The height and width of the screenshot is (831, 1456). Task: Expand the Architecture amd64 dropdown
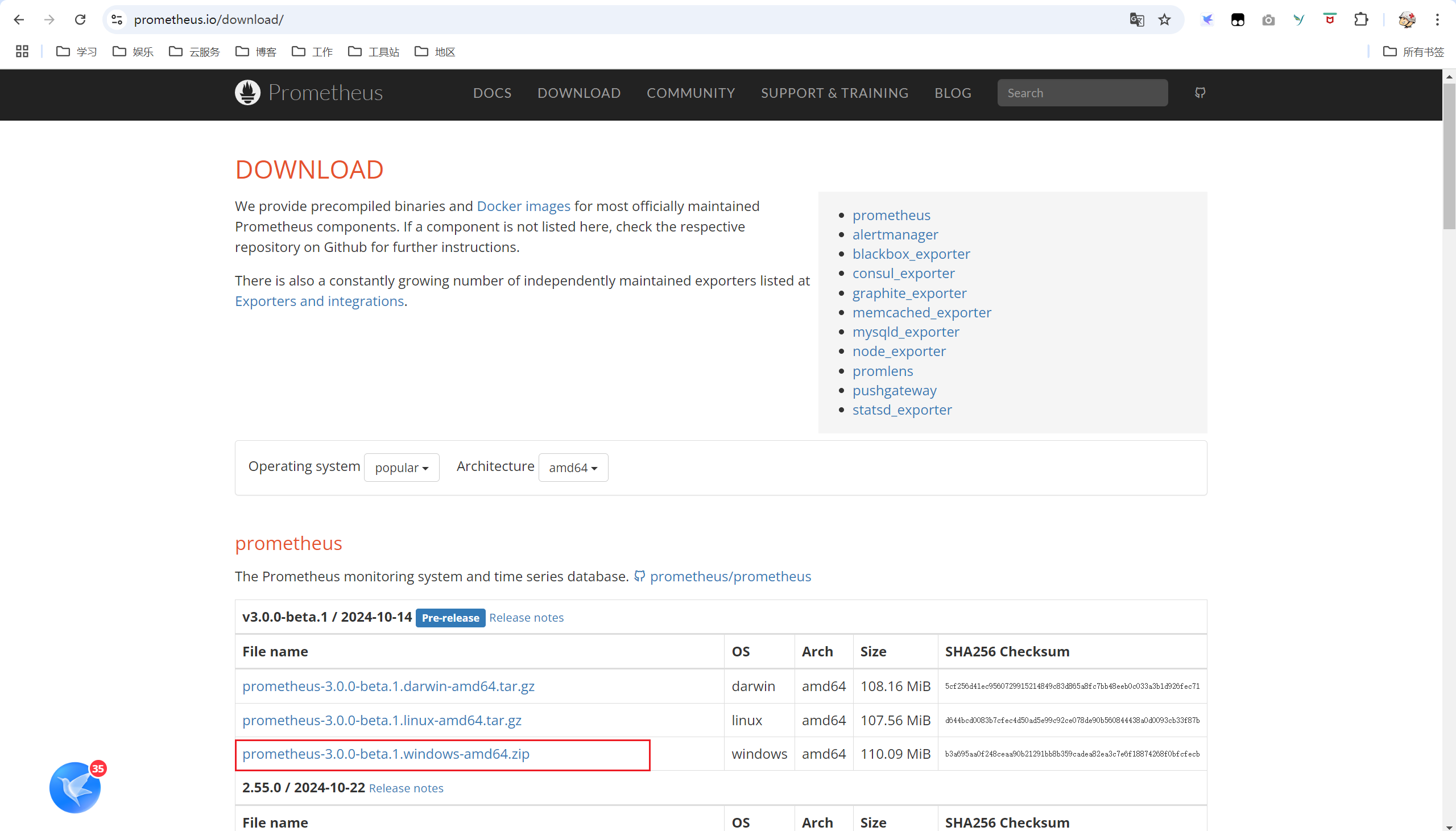click(x=573, y=468)
